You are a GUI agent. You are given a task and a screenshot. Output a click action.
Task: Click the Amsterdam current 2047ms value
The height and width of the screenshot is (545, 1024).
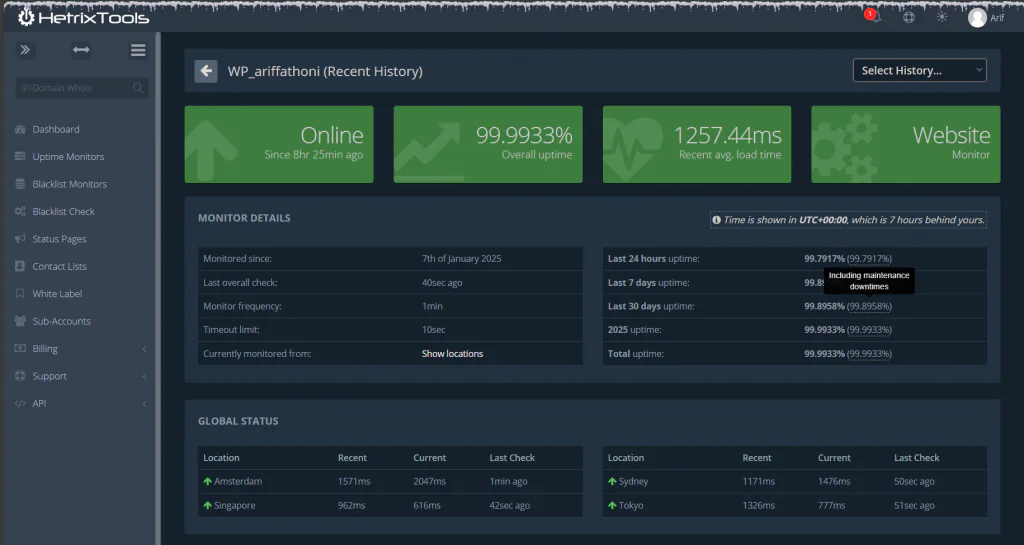(x=429, y=481)
